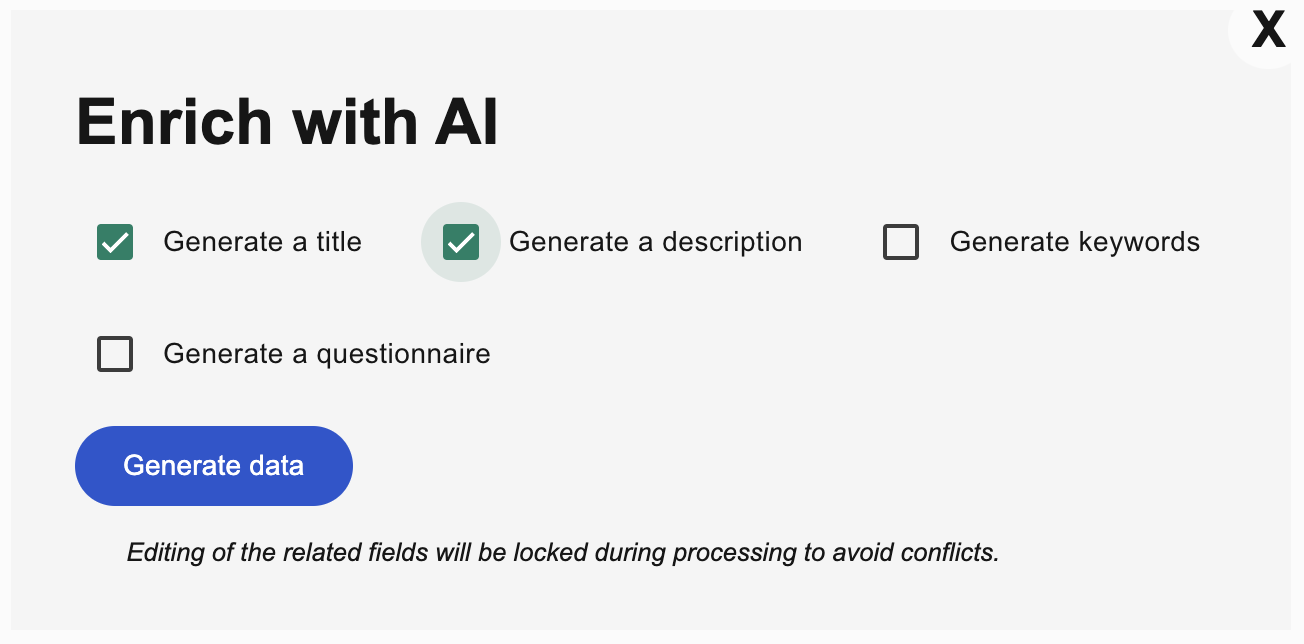
Task: Uncheck the "Generate a description" checkbox
Action: click(461, 242)
